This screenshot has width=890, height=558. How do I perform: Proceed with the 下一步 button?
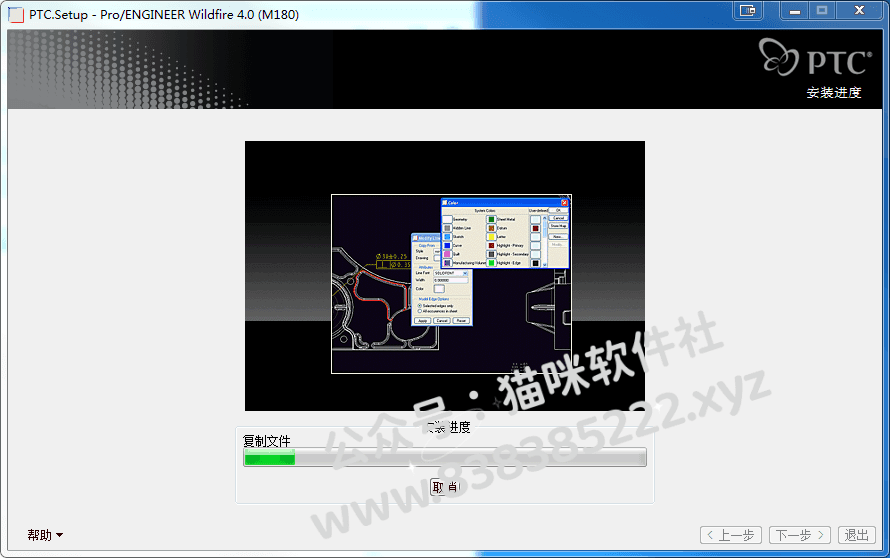[x=800, y=535]
